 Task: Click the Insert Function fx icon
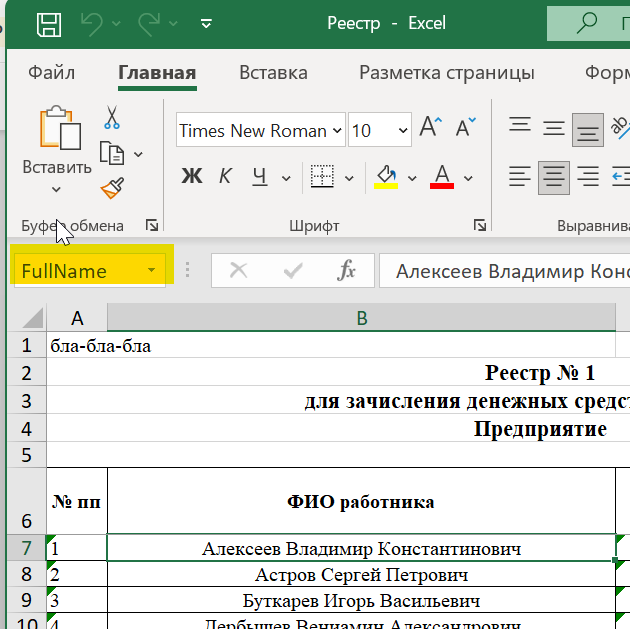click(347, 270)
